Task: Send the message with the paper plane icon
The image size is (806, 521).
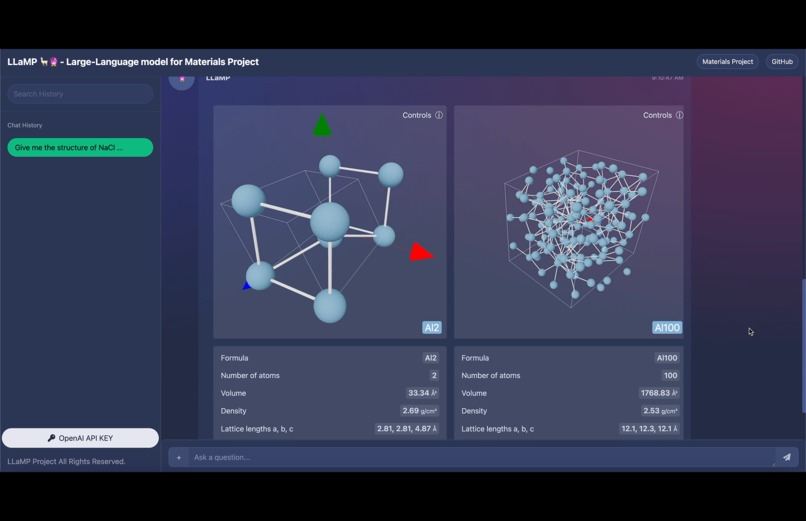Action: click(786, 457)
